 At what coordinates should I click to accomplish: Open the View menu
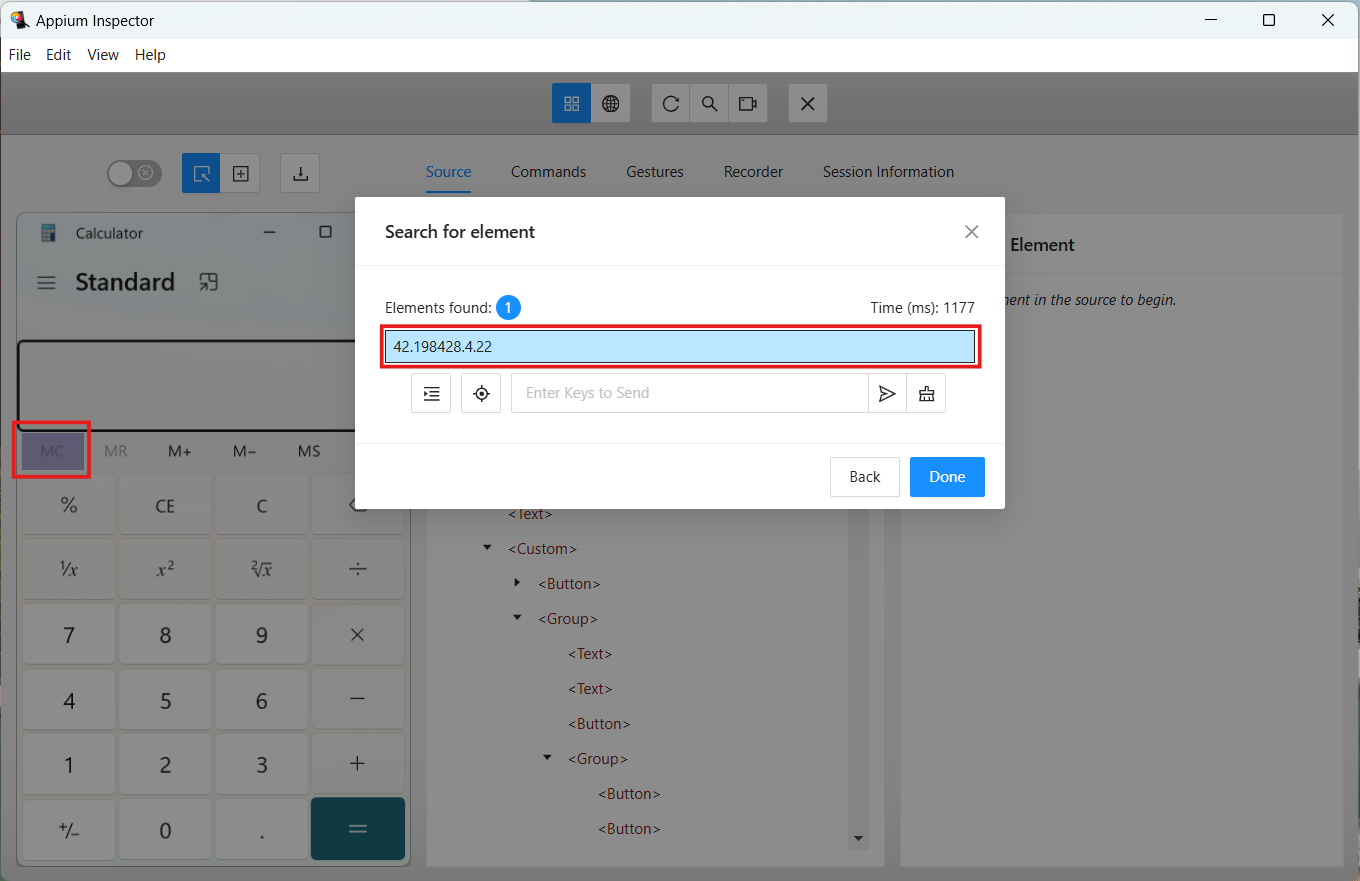103,55
